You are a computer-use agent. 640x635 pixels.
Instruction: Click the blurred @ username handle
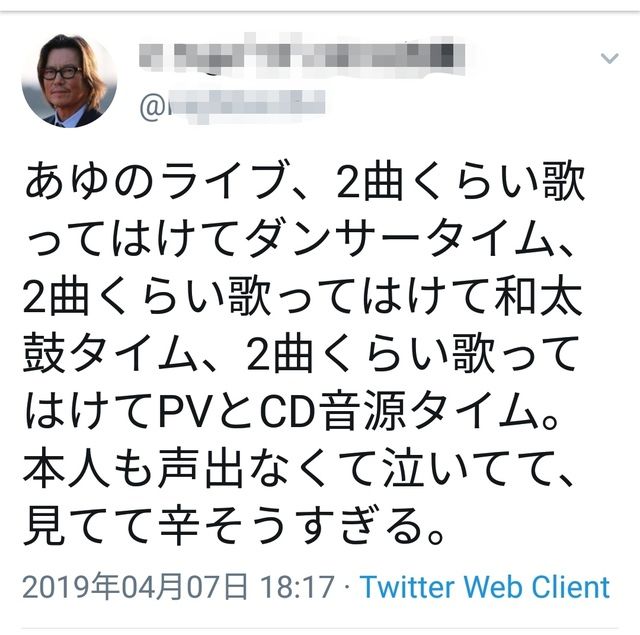coord(245,107)
